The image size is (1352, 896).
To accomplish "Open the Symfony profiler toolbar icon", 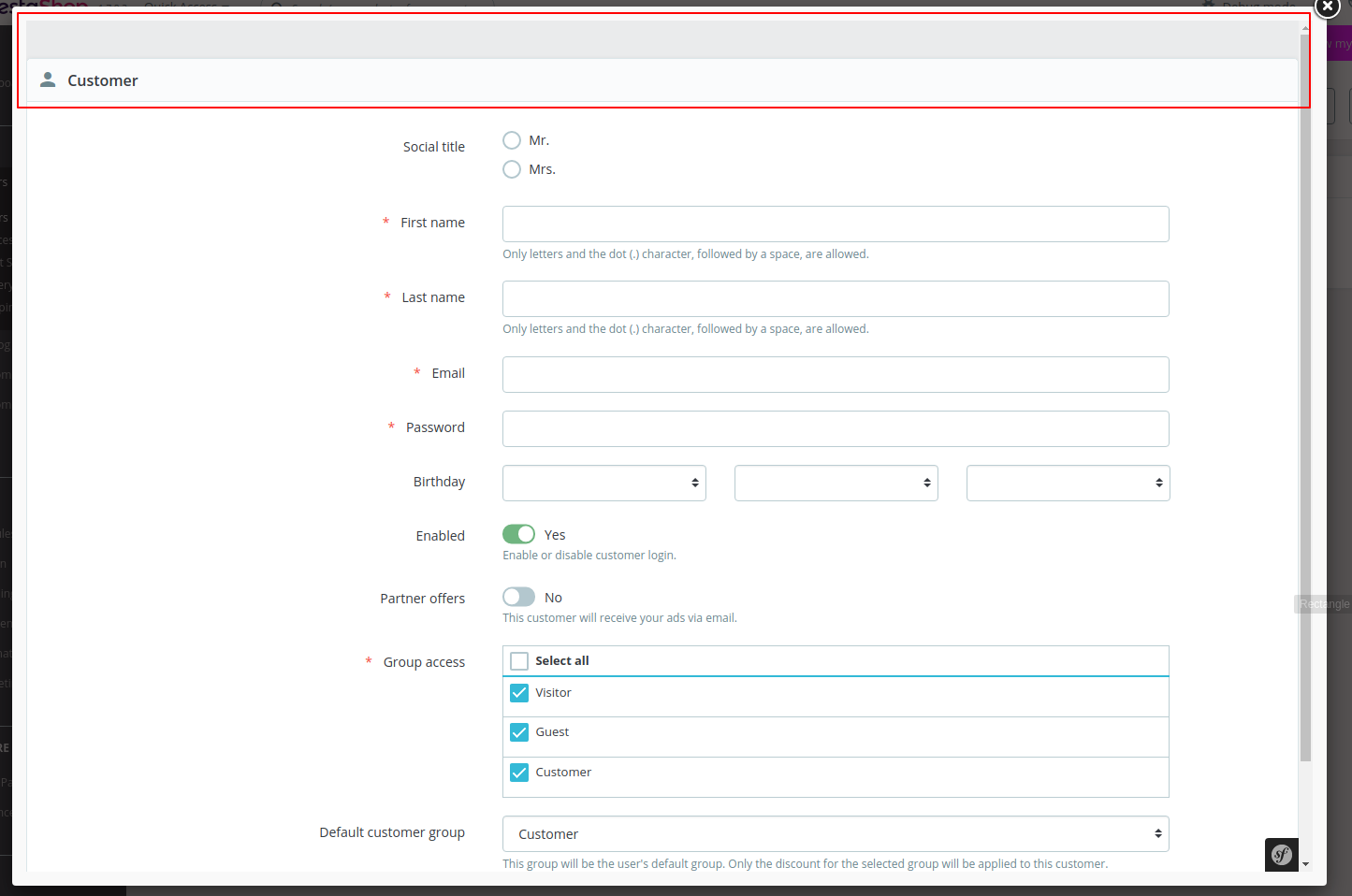I will pyautogui.click(x=1281, y=855).
